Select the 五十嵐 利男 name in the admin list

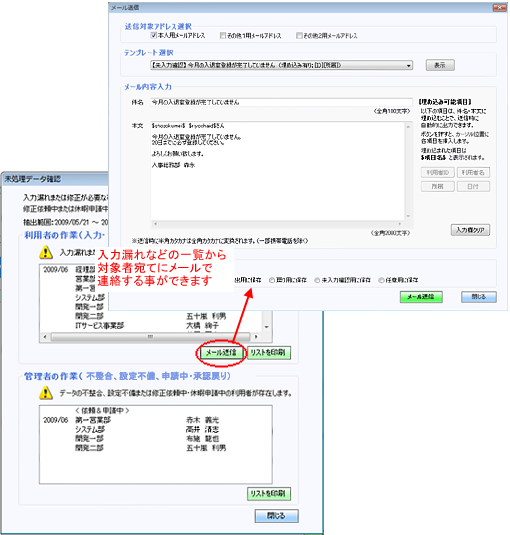tap(206, 448)
